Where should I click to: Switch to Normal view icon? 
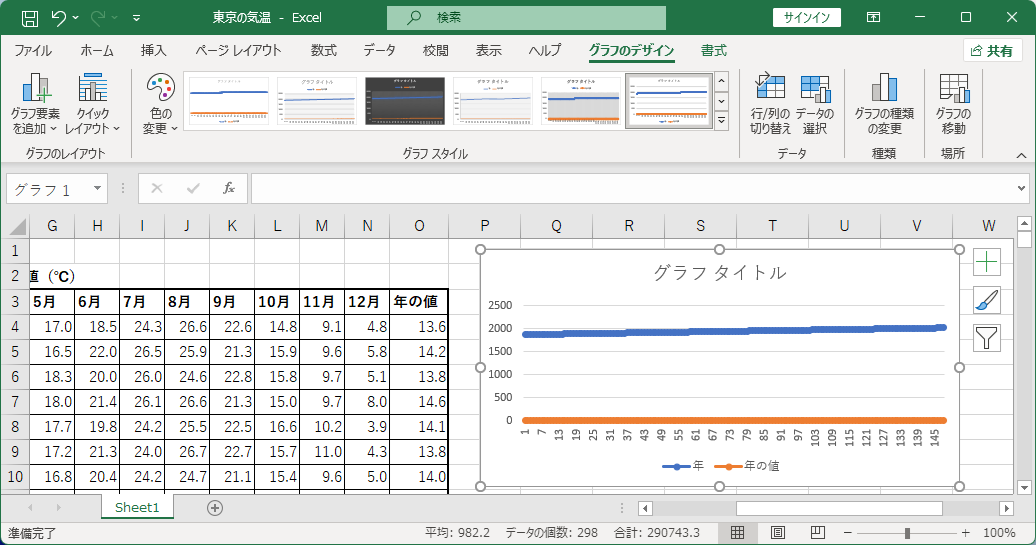738,532
